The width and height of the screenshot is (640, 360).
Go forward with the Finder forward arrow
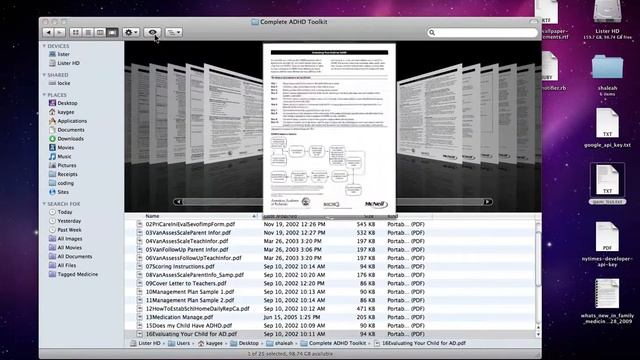(60, 32)
